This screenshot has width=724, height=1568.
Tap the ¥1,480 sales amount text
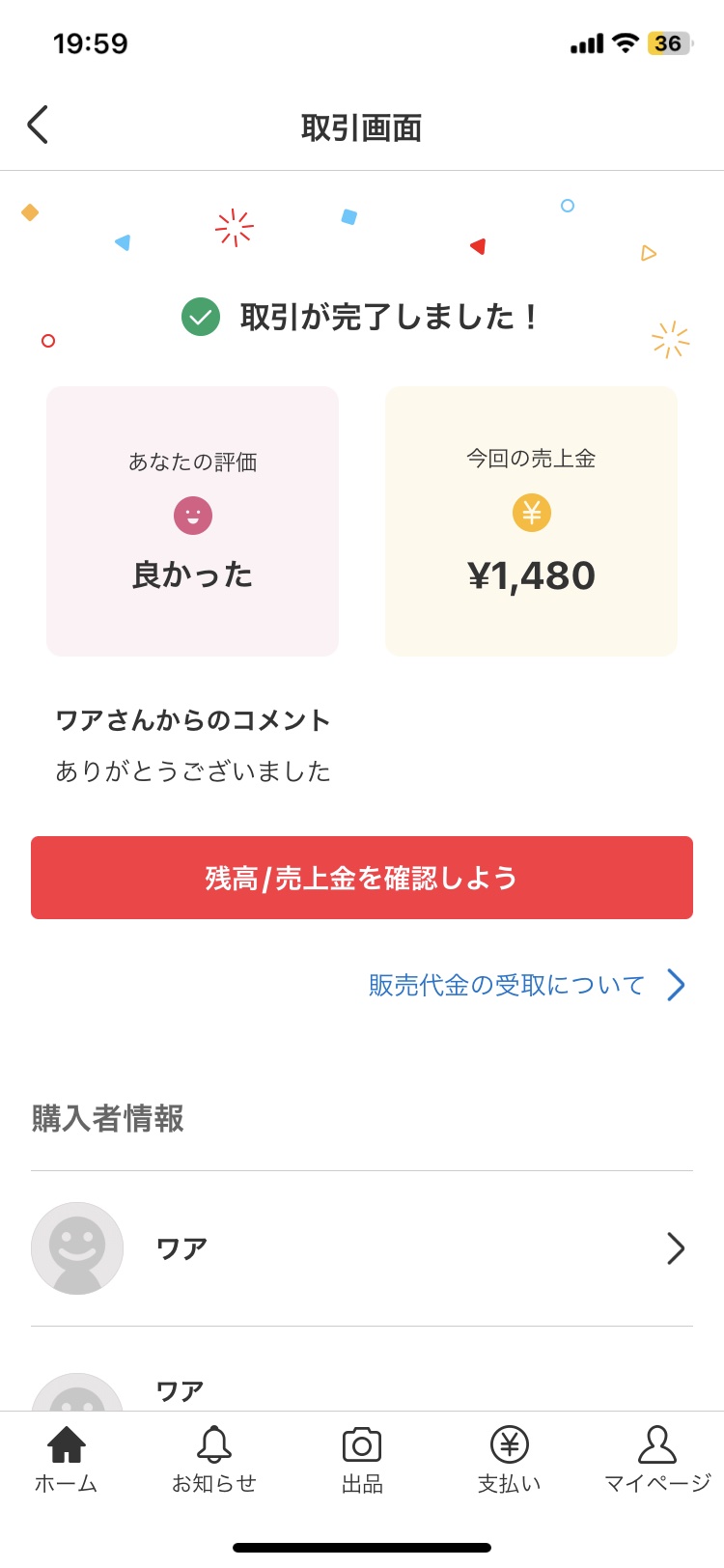pyautogui.click(x=532, y=575)
